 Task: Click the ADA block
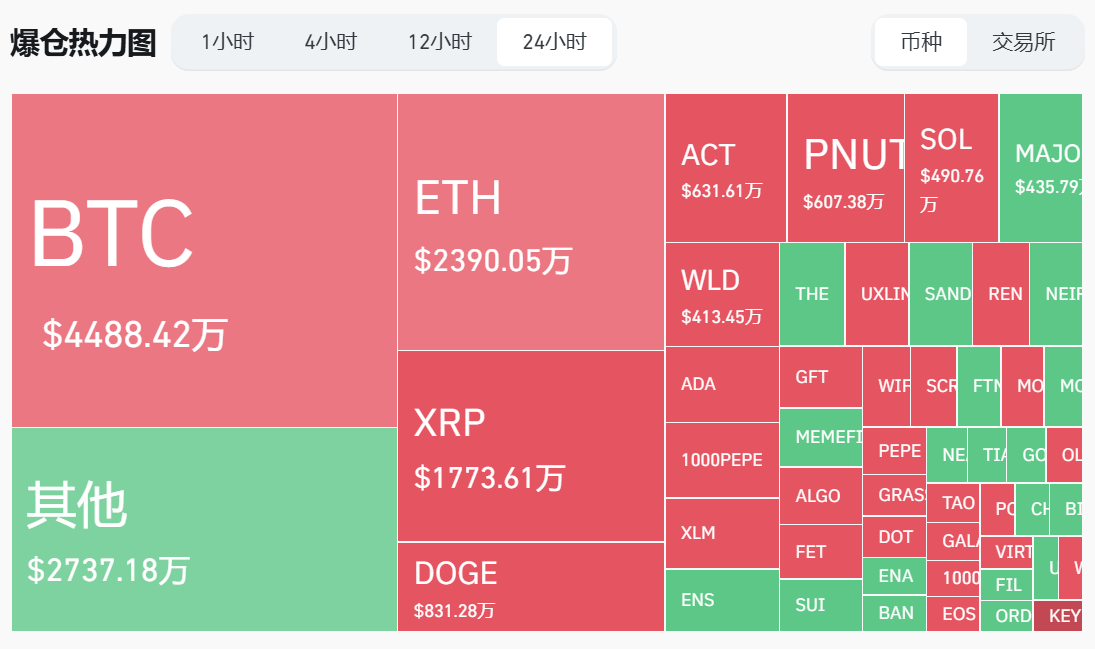pyautogui.click(x=721, y=384)
